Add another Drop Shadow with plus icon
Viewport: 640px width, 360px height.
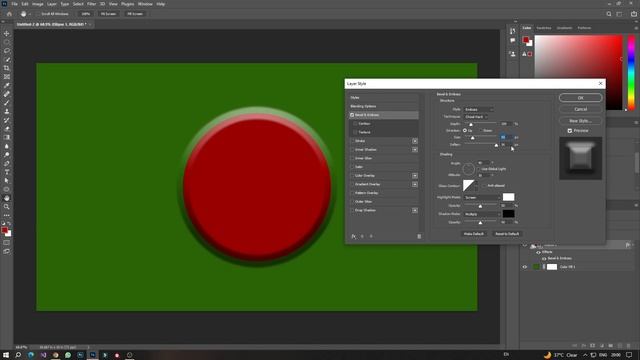[415, 210]
